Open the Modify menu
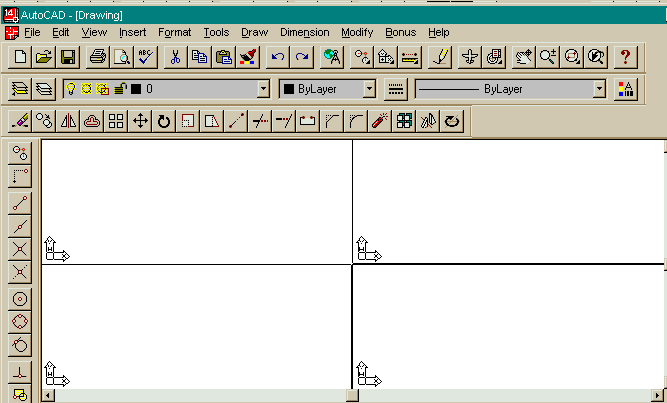 [357, 32]
